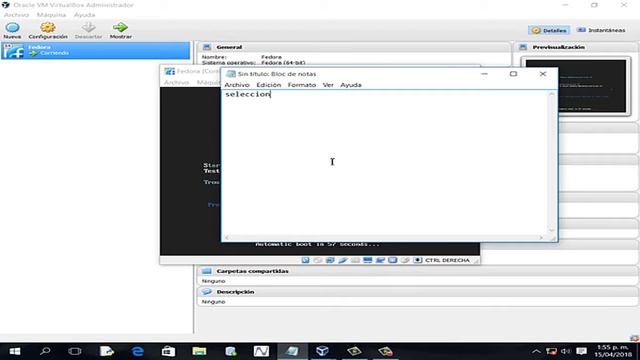Open File Explorer from the taskbar

(x=199, y=351)
